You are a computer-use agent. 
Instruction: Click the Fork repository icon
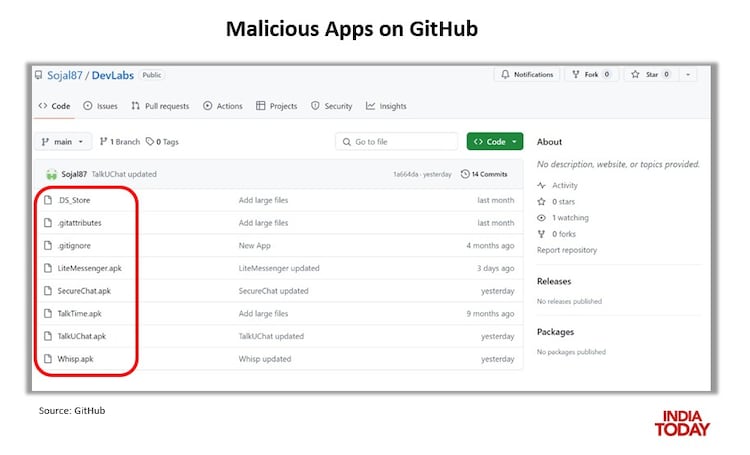click(x=574, y=75)
